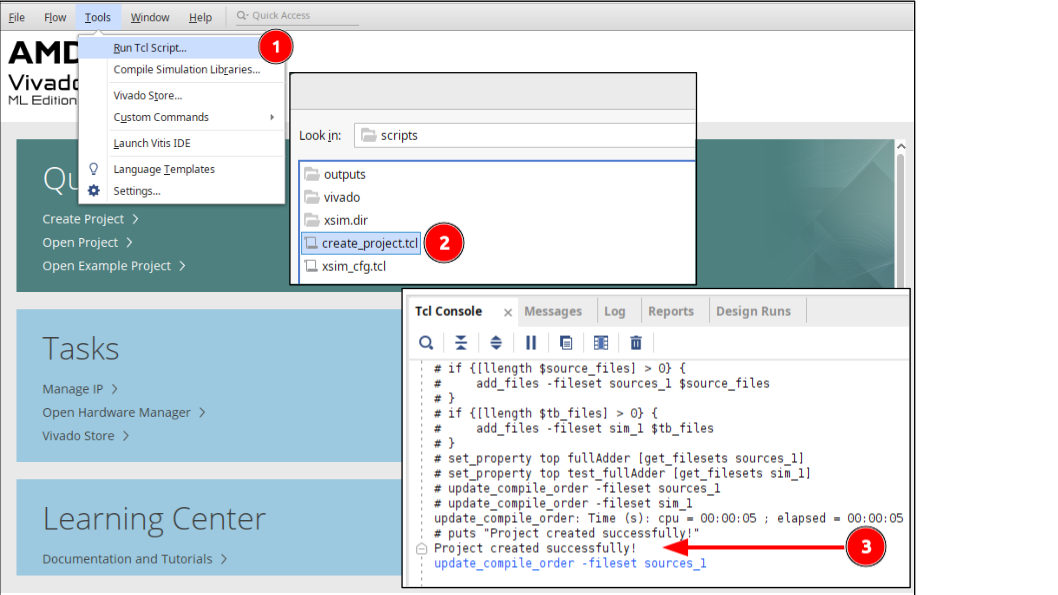Click the Tcl Console search icon
Viewport: 1058px width, 595px height.
coord(426,343)
